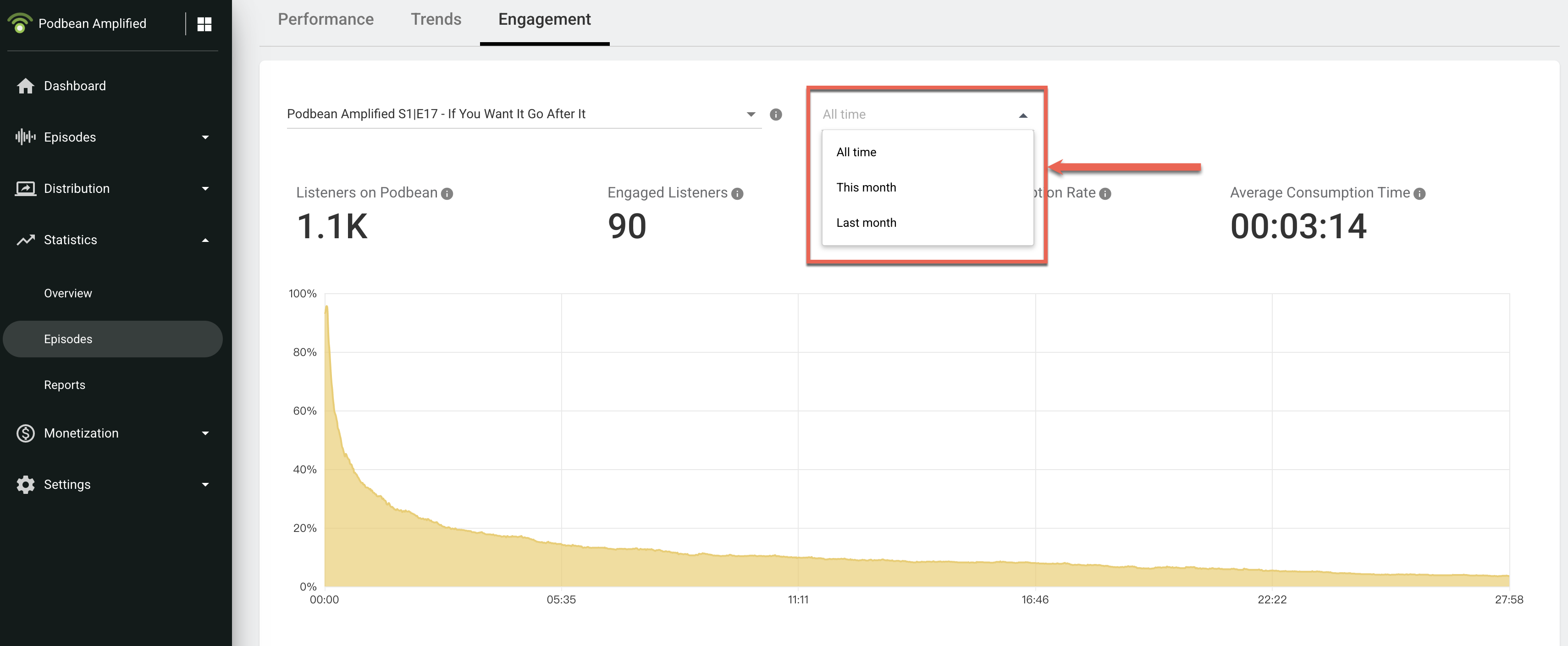
Task: Expand the Episodes sidebar section arrow
Action: (205, 137)
